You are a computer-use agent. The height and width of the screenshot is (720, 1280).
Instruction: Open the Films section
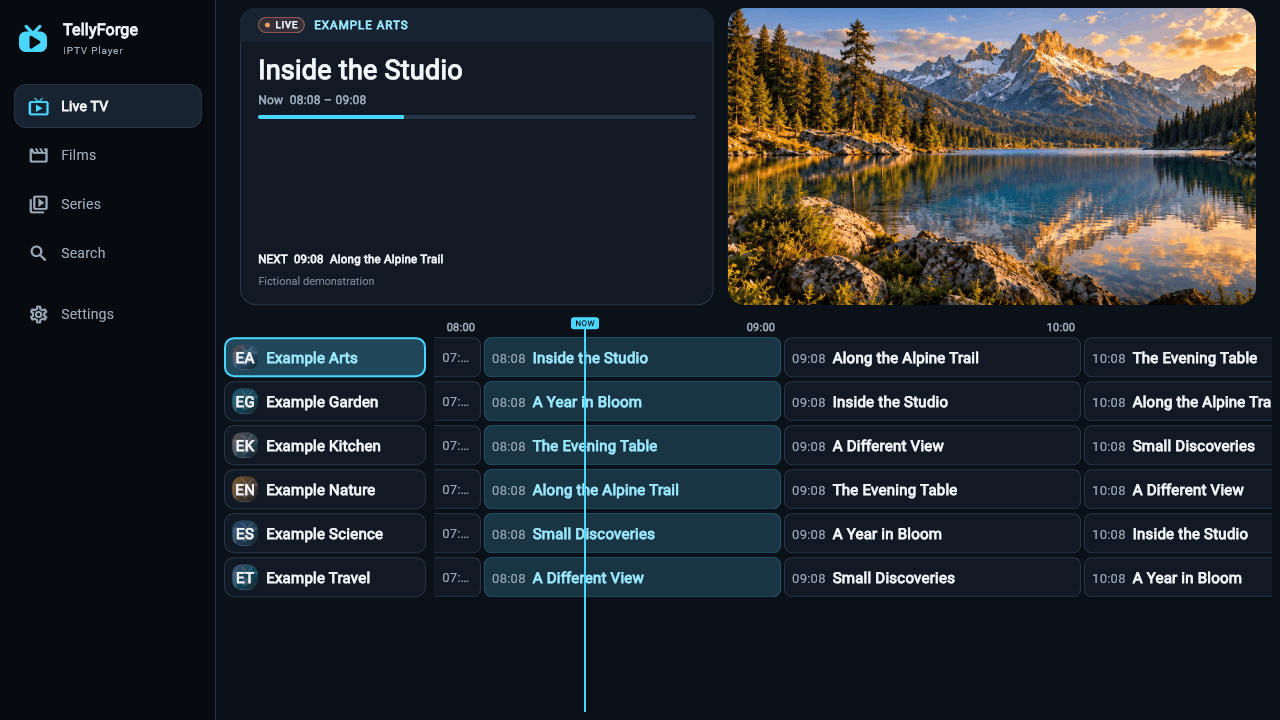point(108,155)
